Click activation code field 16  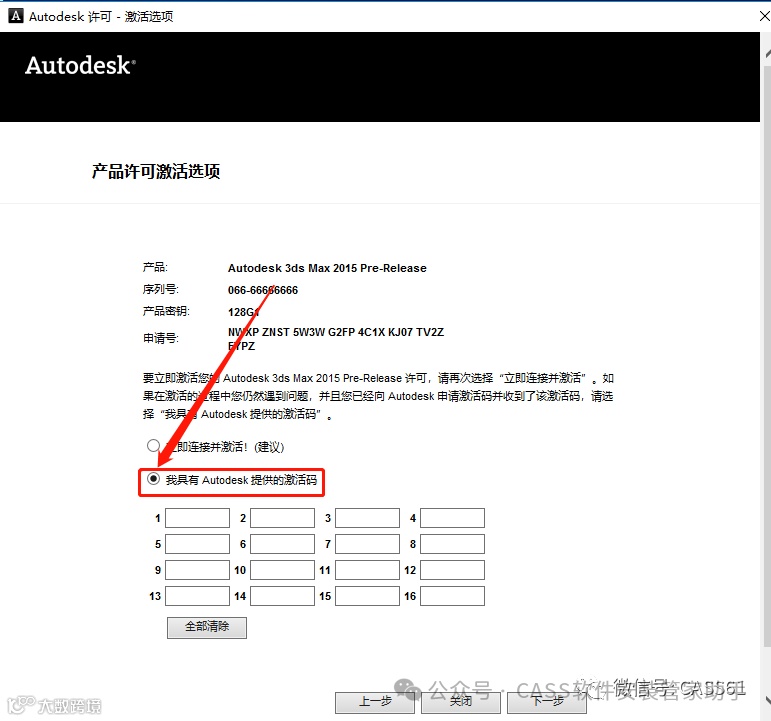[452, 596]
